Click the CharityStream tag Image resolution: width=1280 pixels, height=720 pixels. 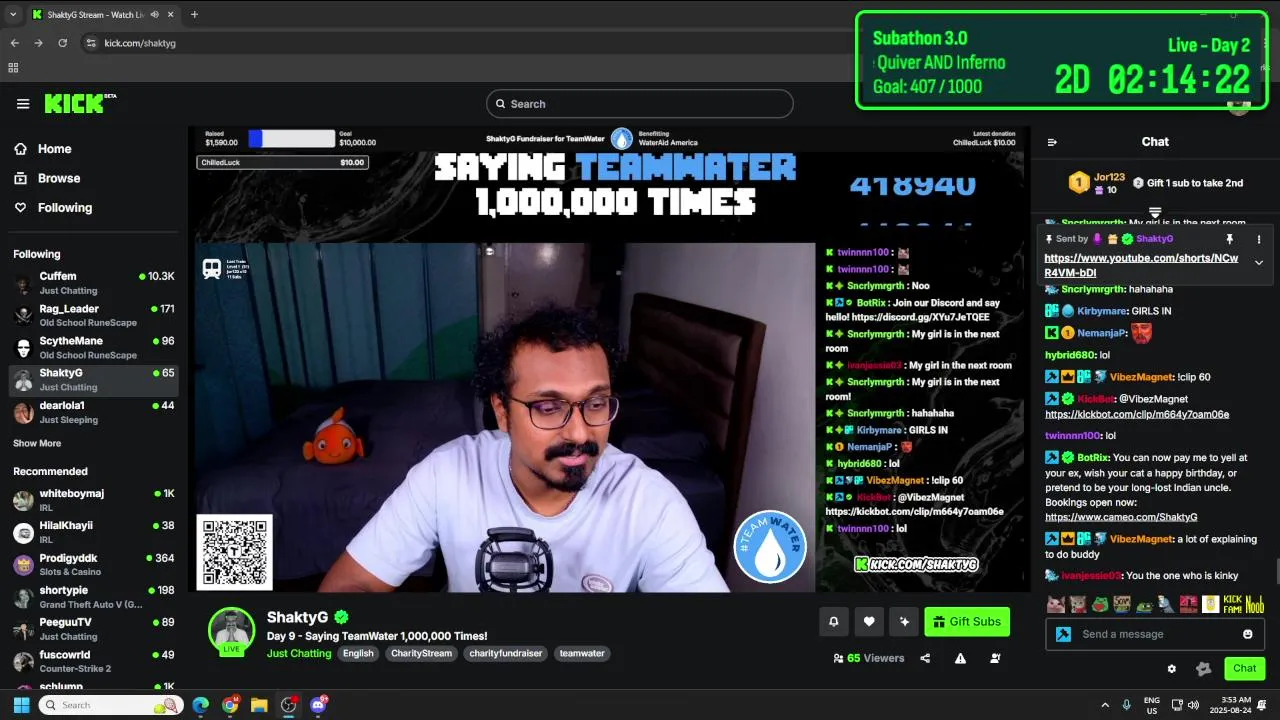point(421,653)
